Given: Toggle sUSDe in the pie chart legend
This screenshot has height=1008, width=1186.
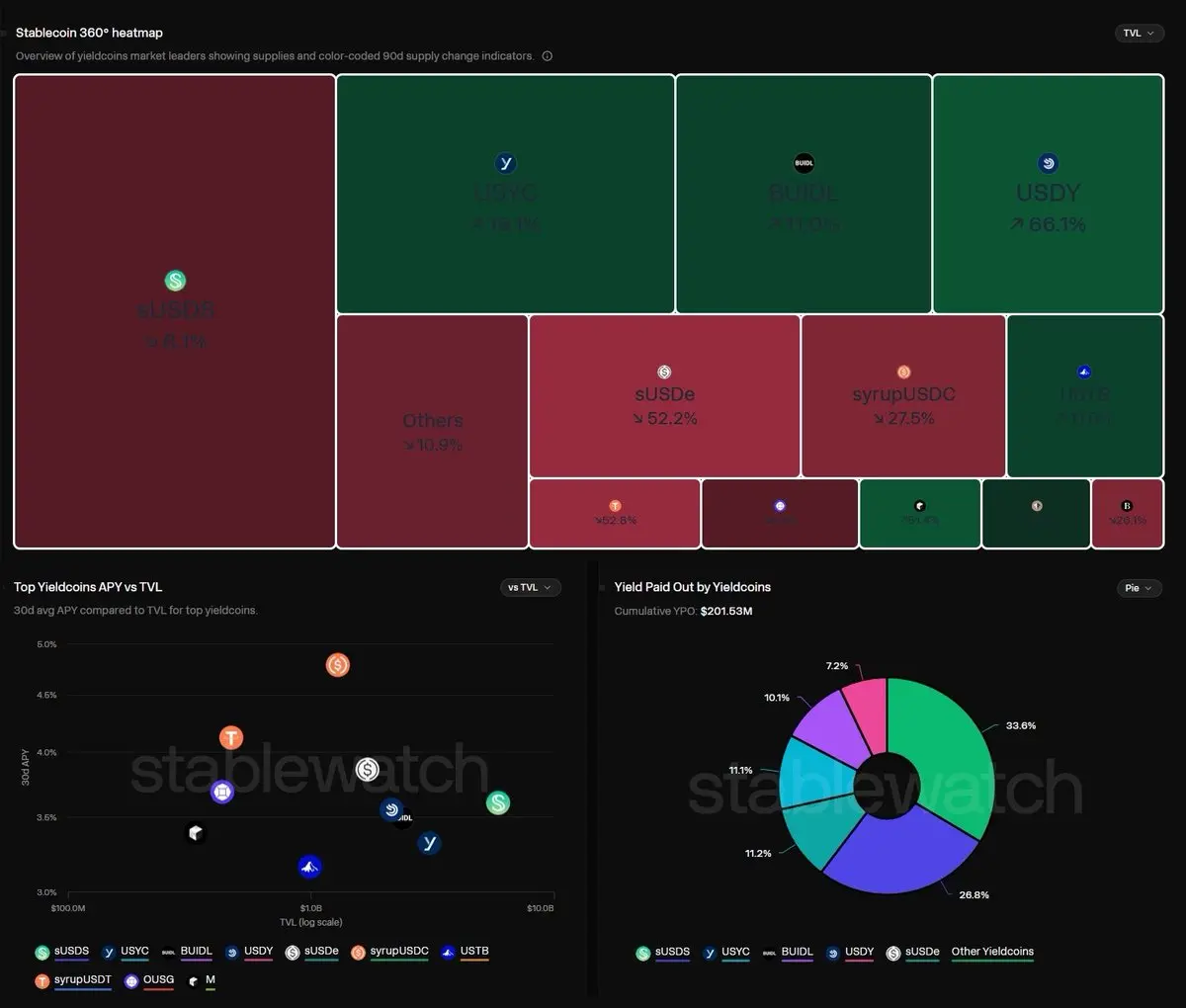Looking at the screenshot, I should click(913, 954).
